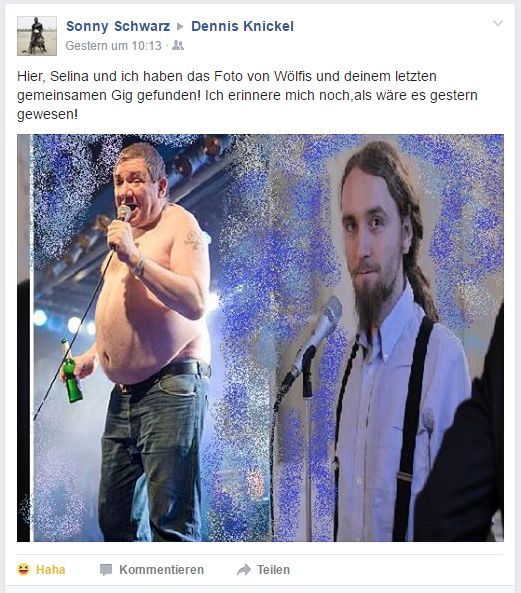521x593 pixels.
Task: Click the bearded man with suspenders in photo
Action: 393,340
